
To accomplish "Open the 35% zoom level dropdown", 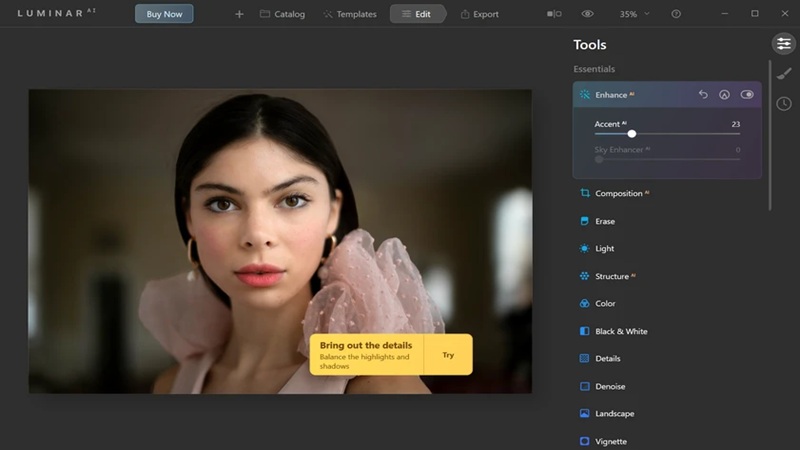I will coord(634,14).
